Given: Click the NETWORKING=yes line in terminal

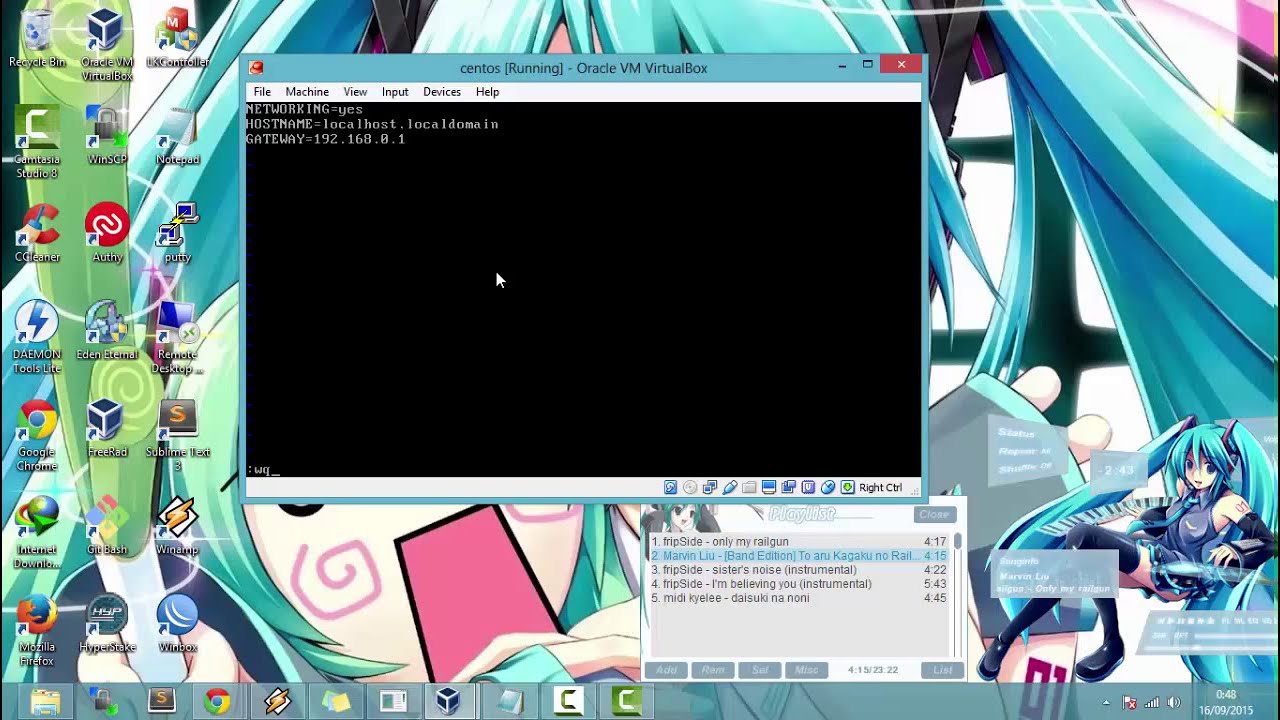Looking at the screenshot, I should click(305, 109).
